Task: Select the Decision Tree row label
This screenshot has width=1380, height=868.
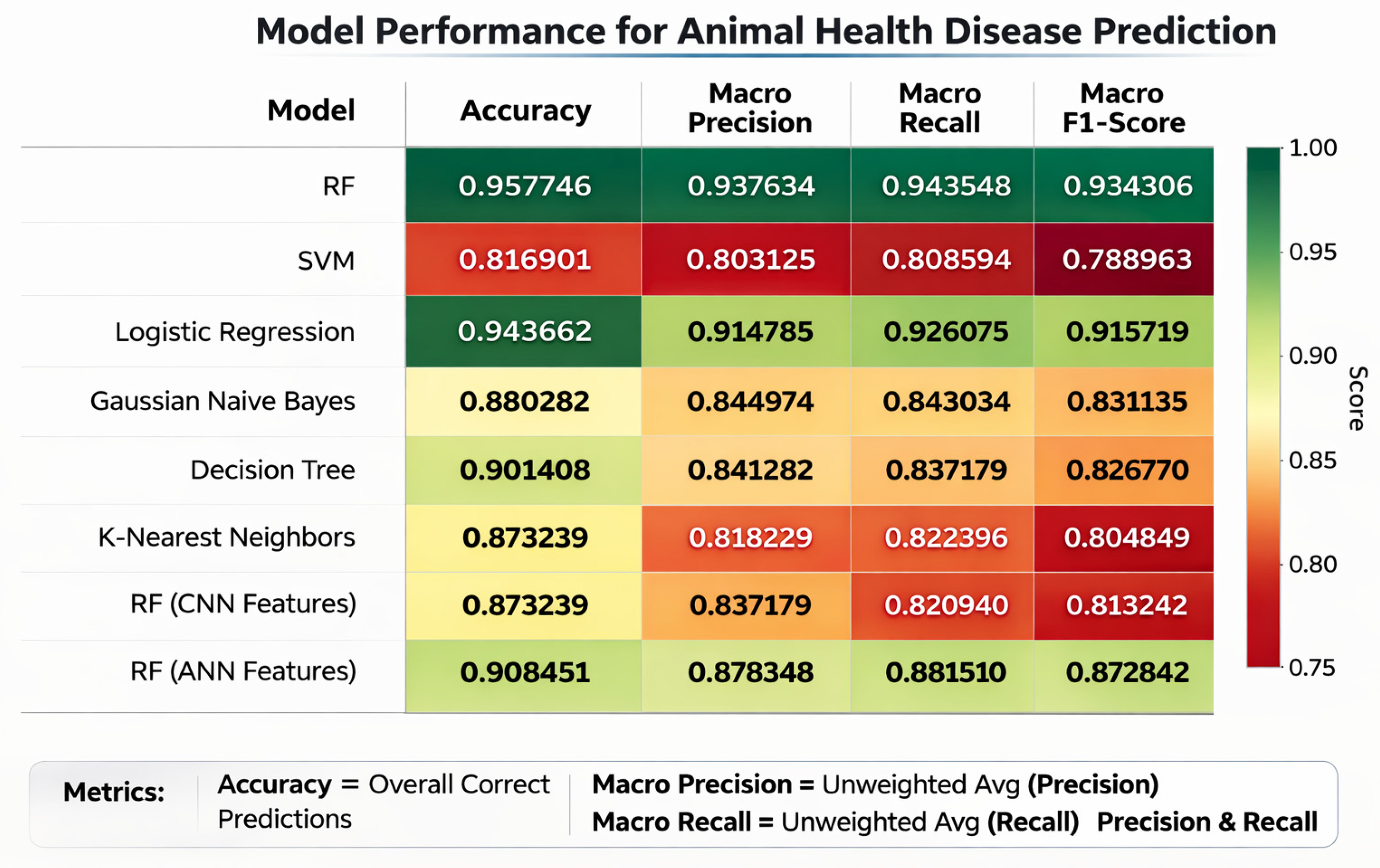Action: 272,470
